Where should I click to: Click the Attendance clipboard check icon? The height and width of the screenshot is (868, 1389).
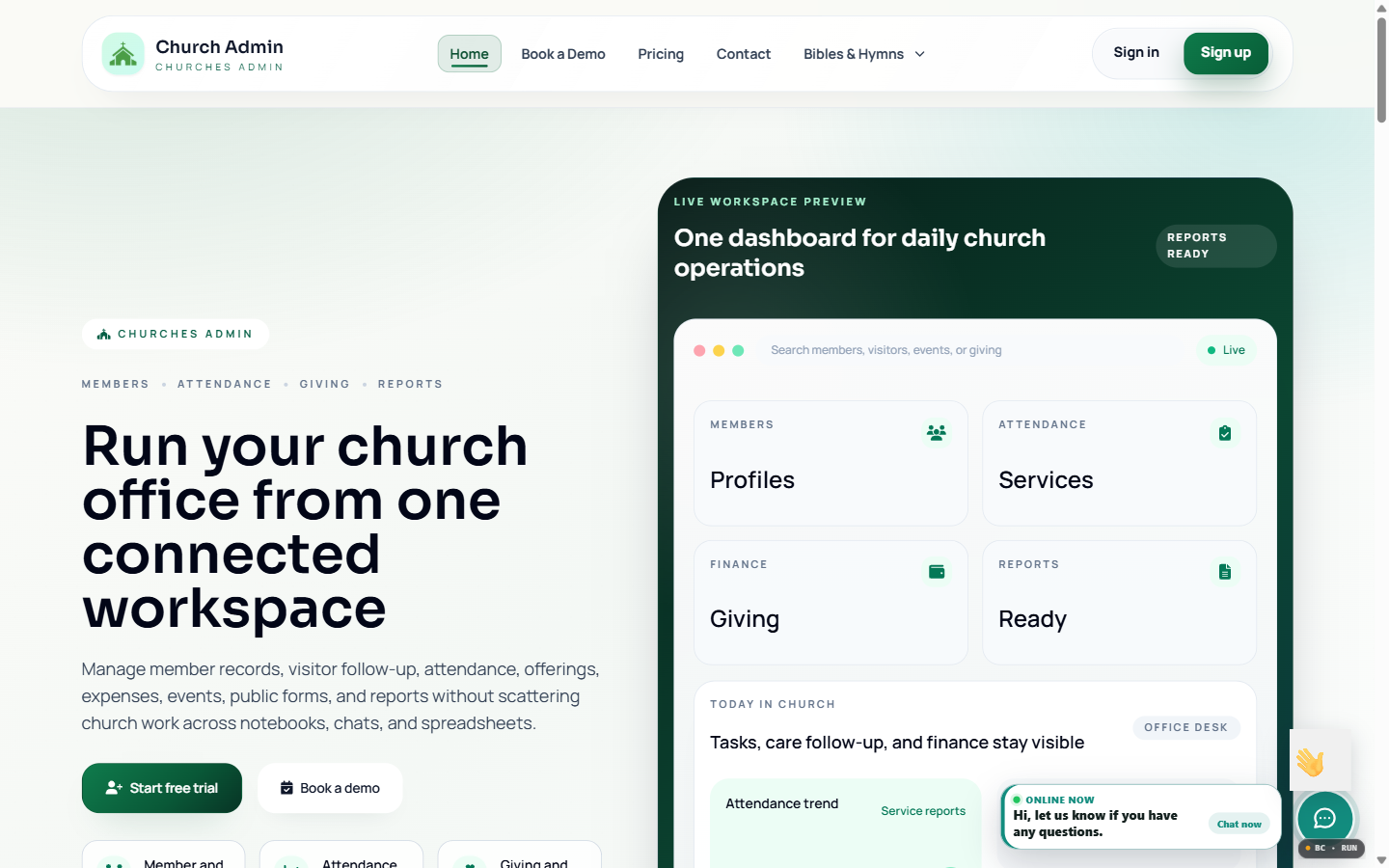1224,433
